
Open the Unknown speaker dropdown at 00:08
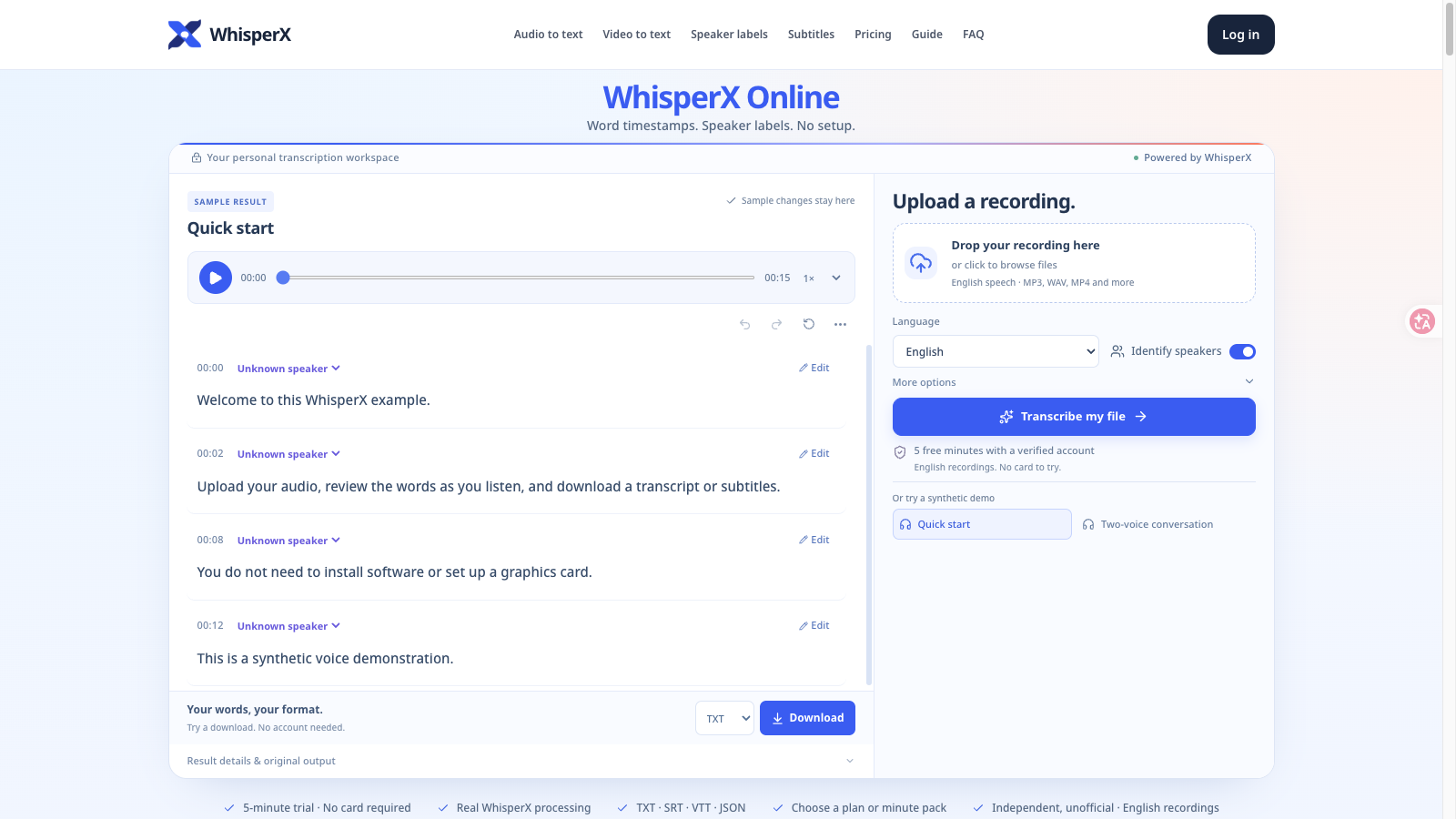[x=288, y=541]
